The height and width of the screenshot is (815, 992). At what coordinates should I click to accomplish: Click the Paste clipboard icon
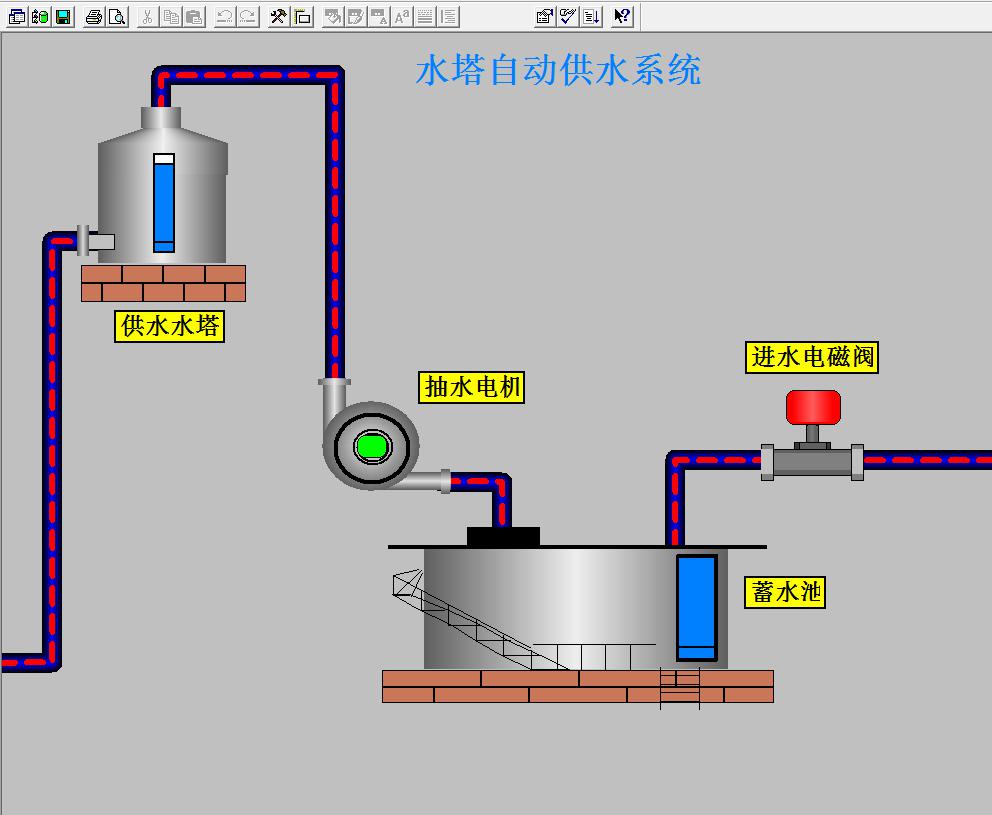coord(194,16)
